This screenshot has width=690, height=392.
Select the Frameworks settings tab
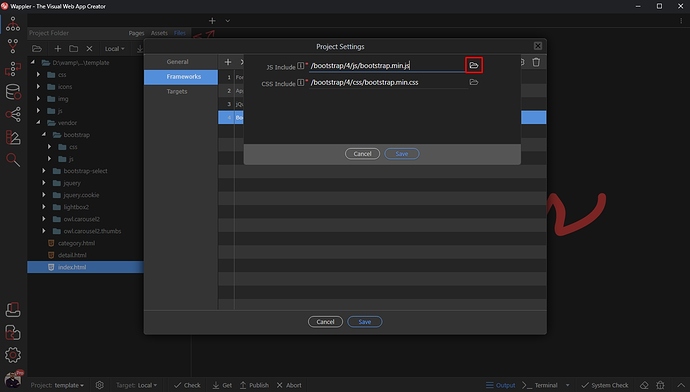coord(181,77)
